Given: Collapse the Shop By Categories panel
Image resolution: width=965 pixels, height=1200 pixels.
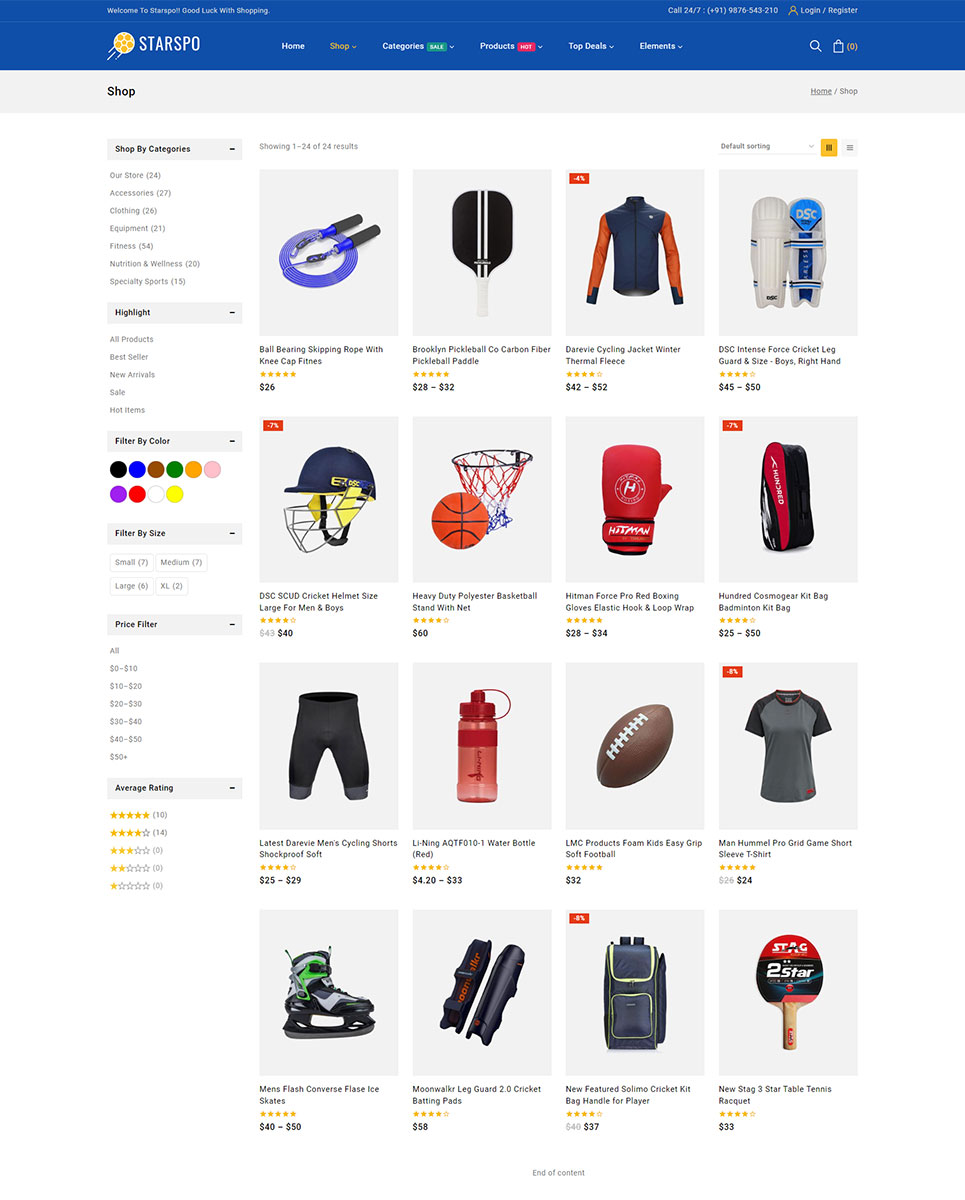Looking at the screenshot, I should point(232,149).
